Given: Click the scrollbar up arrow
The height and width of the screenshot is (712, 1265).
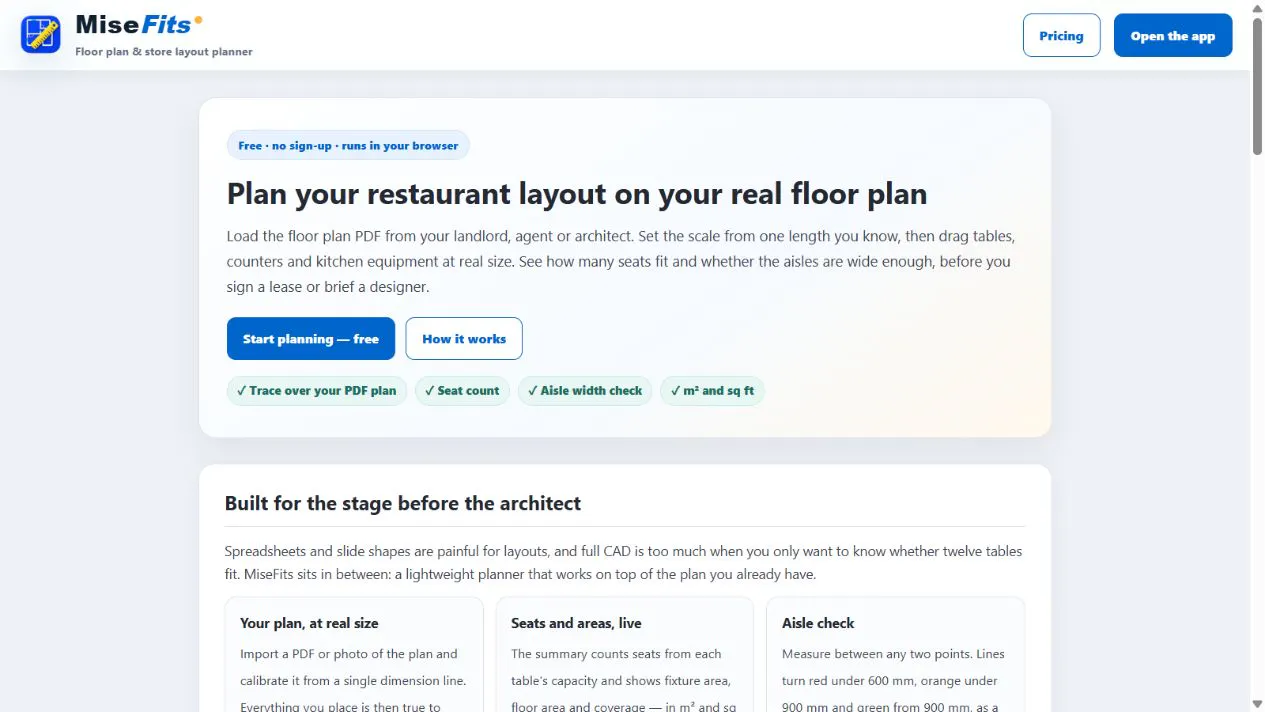Looking at the screenshot, I should tap(1257, 7).
